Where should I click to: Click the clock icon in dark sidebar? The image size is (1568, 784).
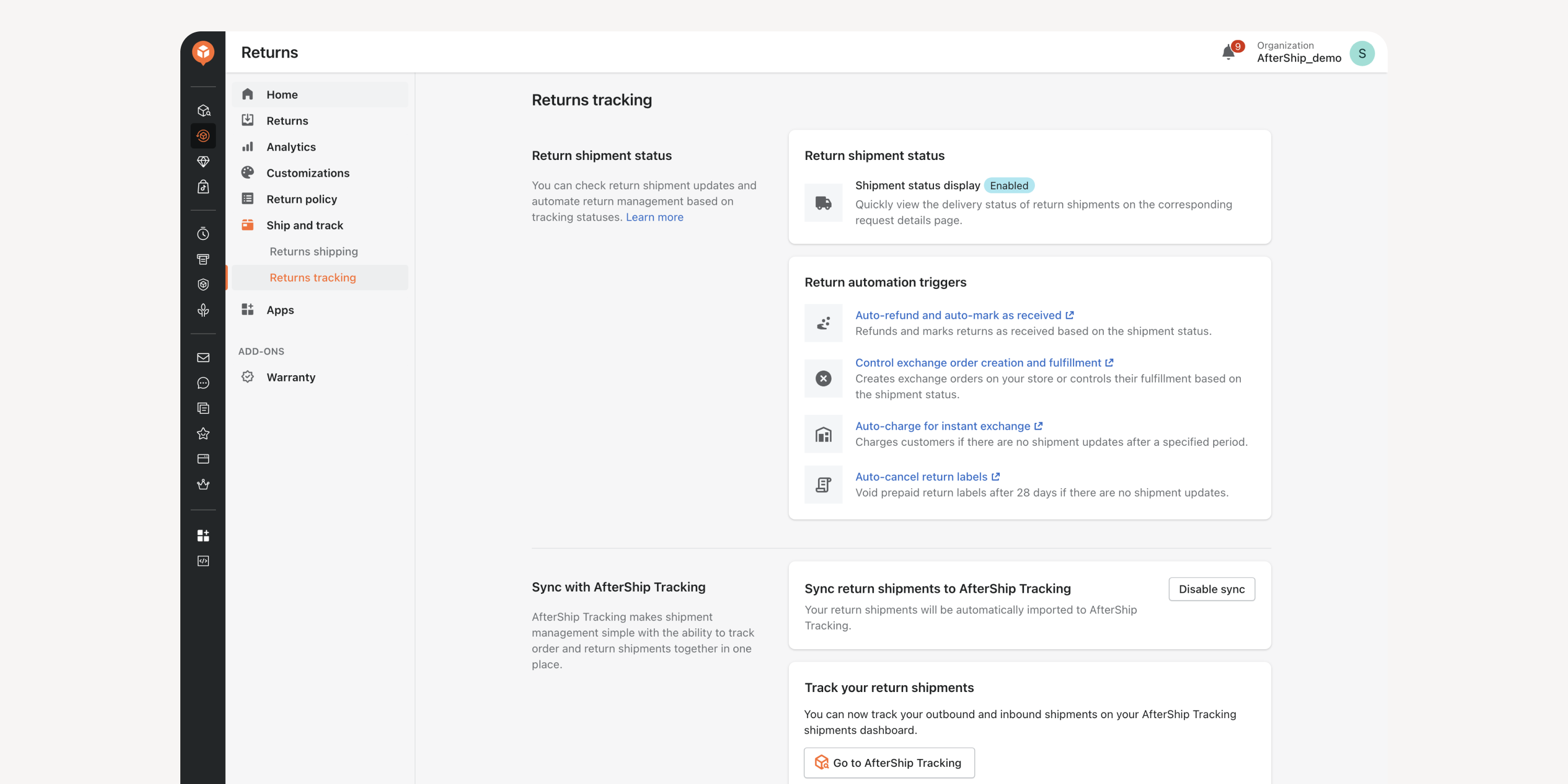click(203, 234)
